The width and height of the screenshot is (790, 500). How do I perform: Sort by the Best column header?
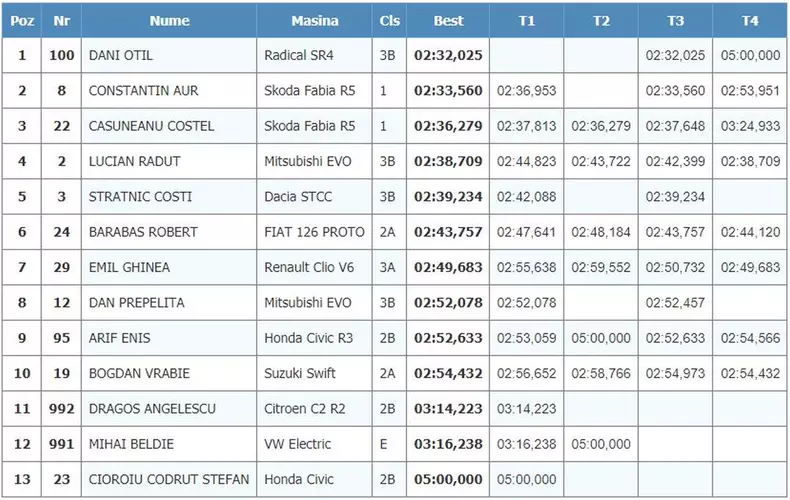click(448, 20)
